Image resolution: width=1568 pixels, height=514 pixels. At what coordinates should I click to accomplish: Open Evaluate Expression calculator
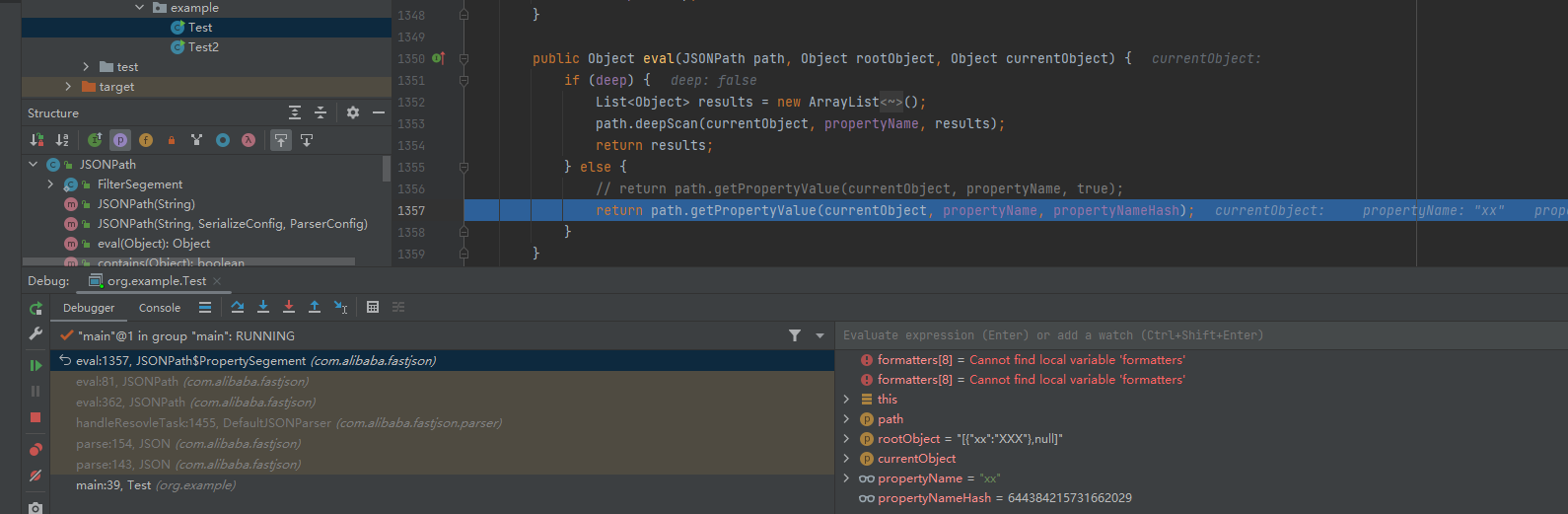tap(373, 307)
